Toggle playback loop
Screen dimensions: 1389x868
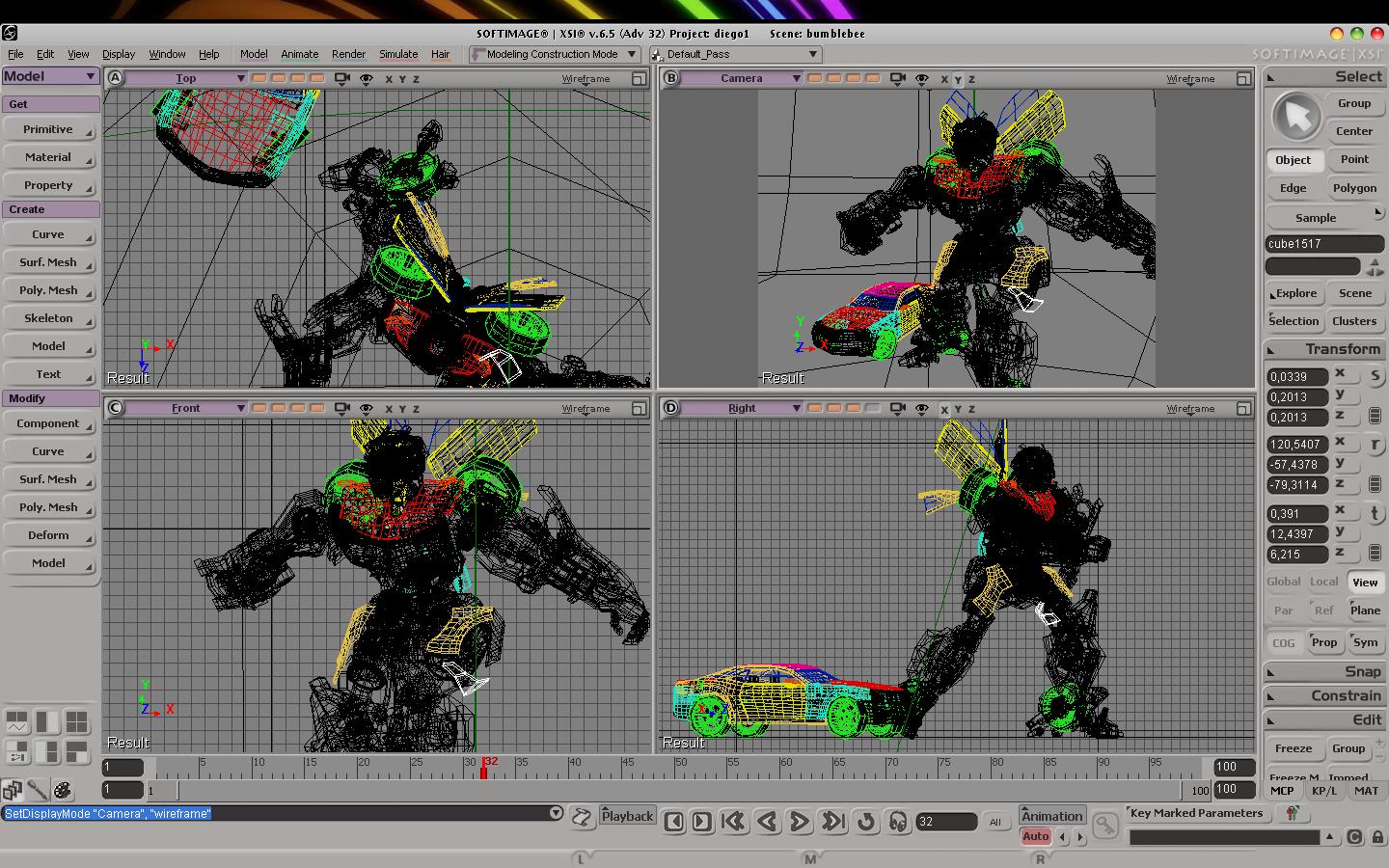click(x=866, y=821)
